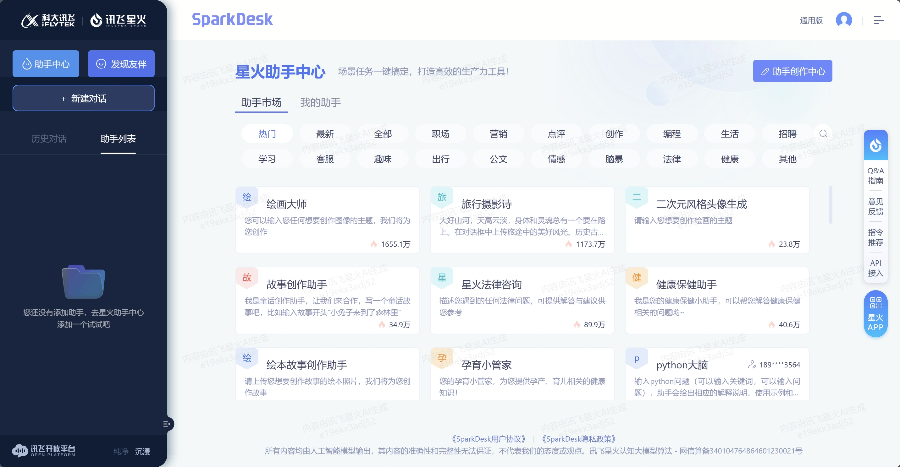Select the 营销 category chip
Screen dimensions: 900x467
(x=498, y=134)
